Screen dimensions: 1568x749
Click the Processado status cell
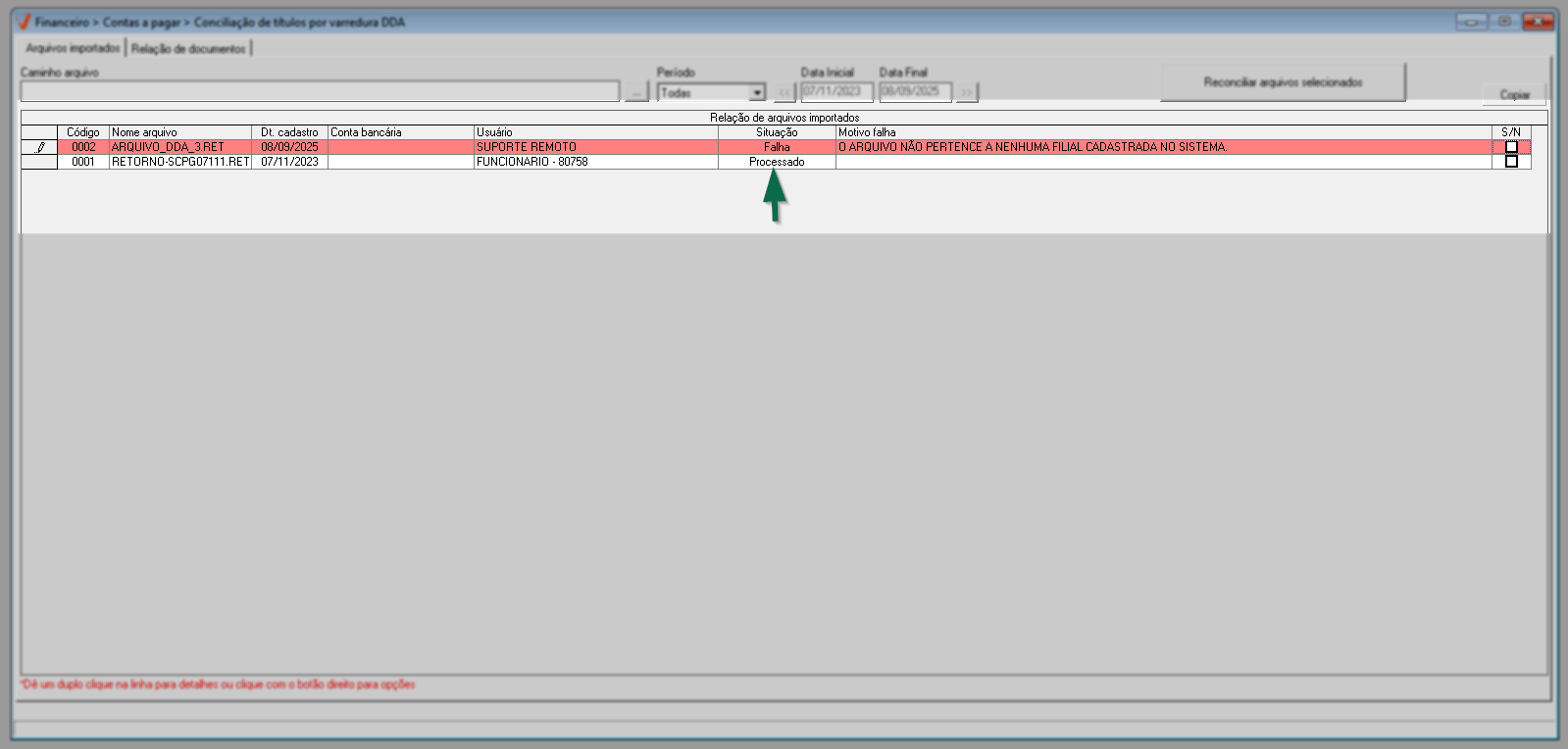pos(777,162)
